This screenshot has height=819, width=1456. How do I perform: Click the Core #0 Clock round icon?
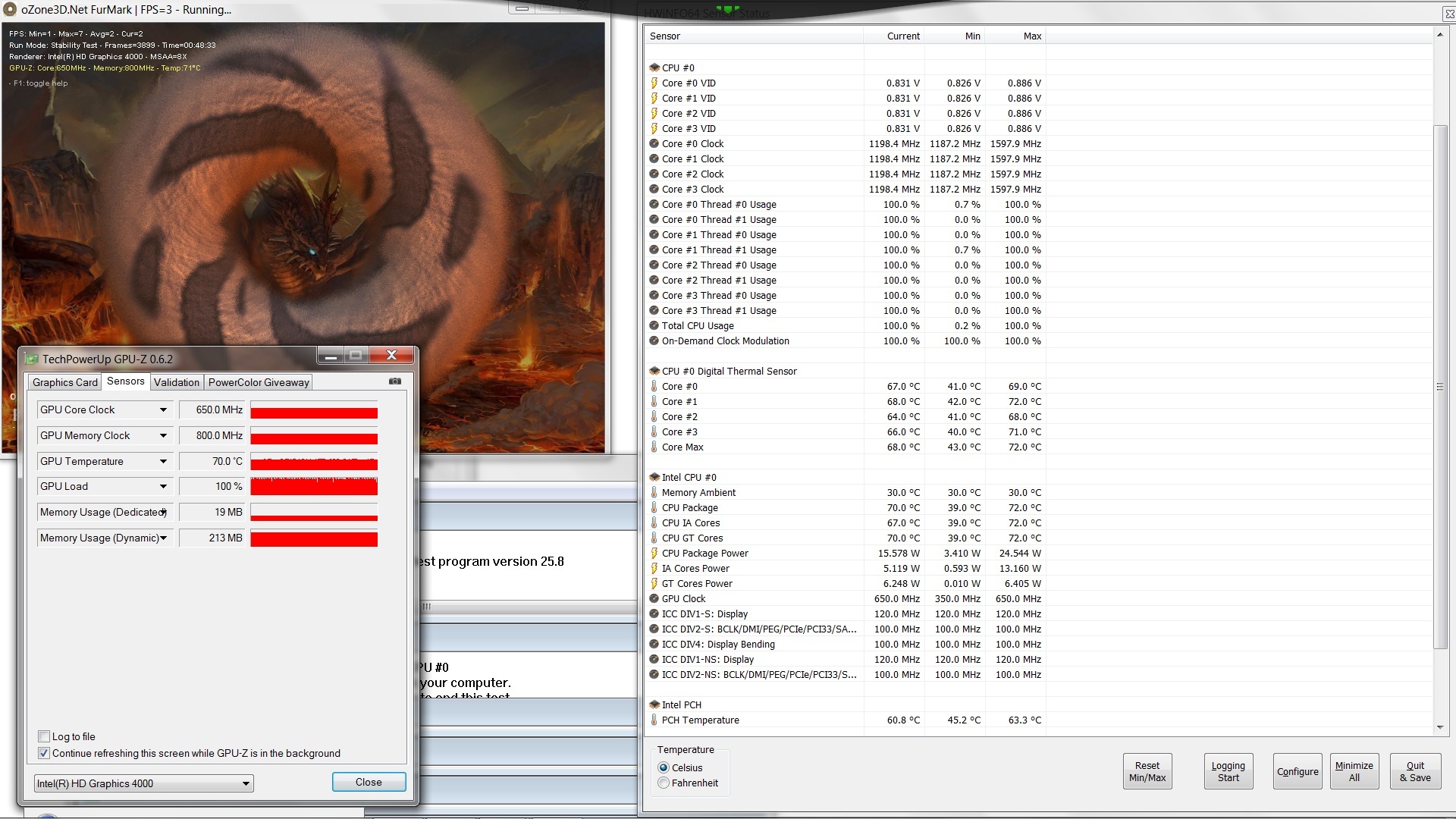pyautogui.click(x=654, y=143)
